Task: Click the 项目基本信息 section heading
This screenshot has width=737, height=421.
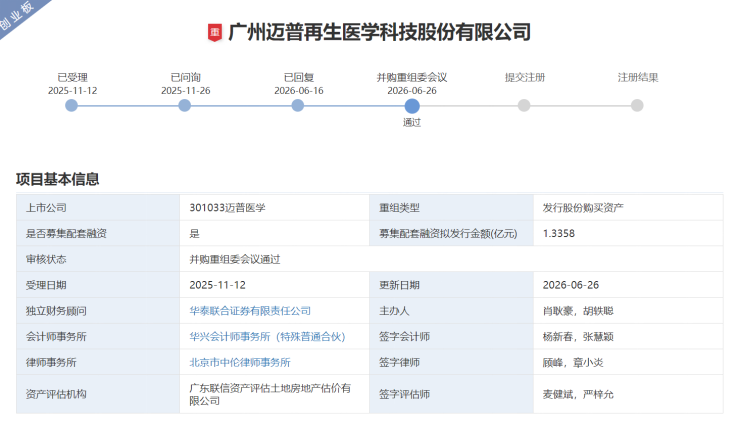Action: click(x=57, y=179)
